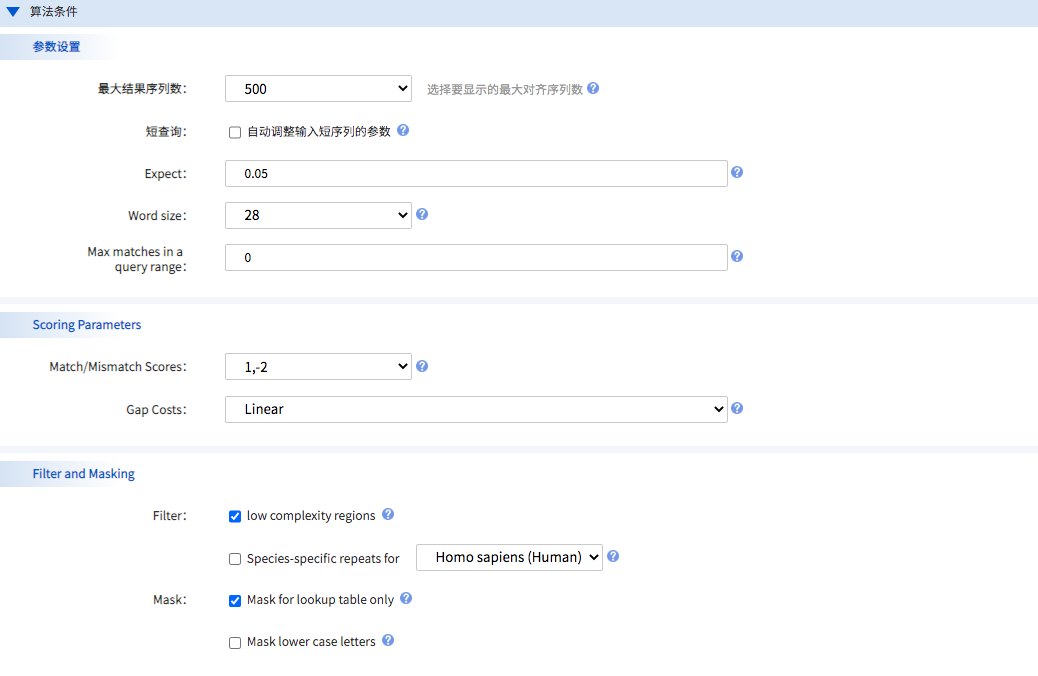The height and width of the screenshot is (676, 1038).
Task: Open help for Mask lower case letters
Action: [388, 641]
